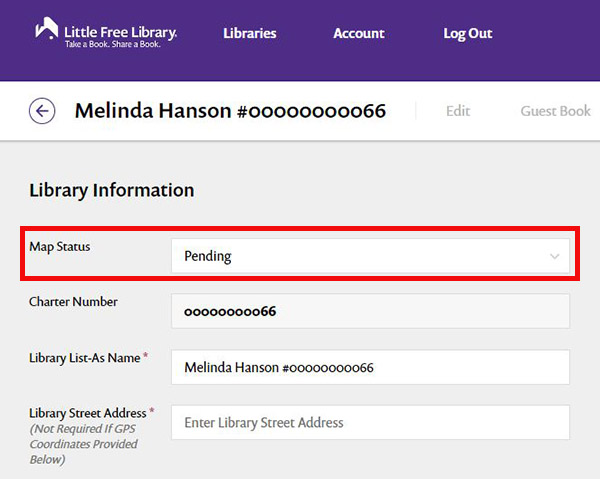Click the Log Out link
The width and height of the screenshot is (600, 479).
(467, 33)
